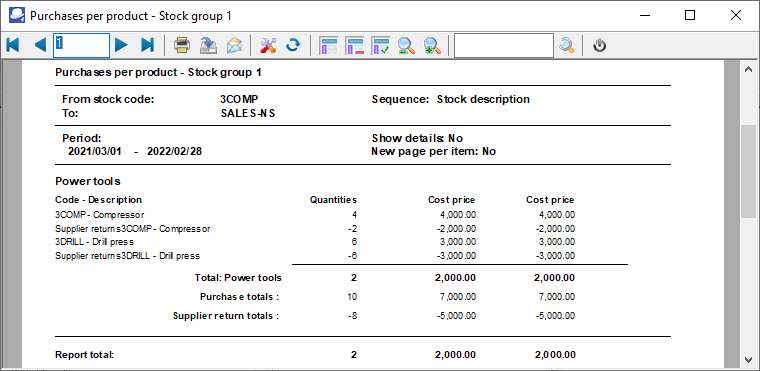Click the page number field
This screenshot has width=760, height=371.
coord(81,46)
